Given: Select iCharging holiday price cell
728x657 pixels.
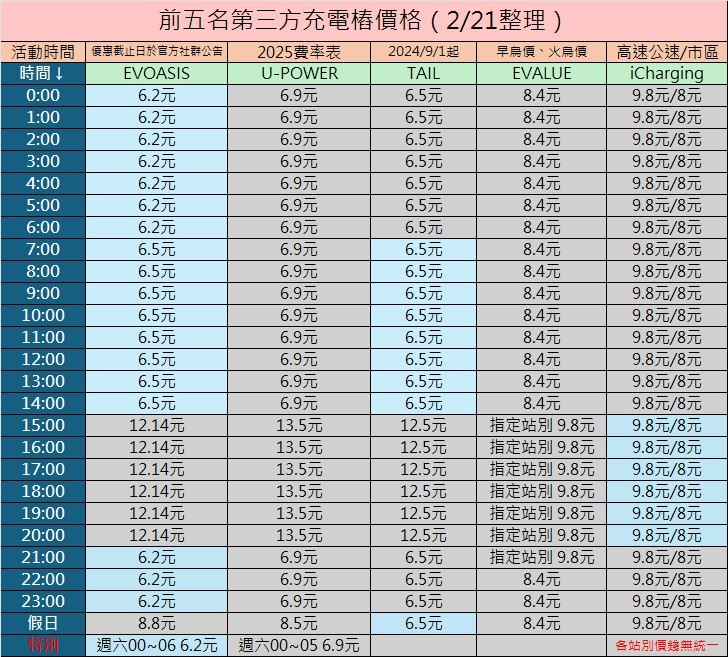Looking at the screenshot, I should tap(667, 623).
